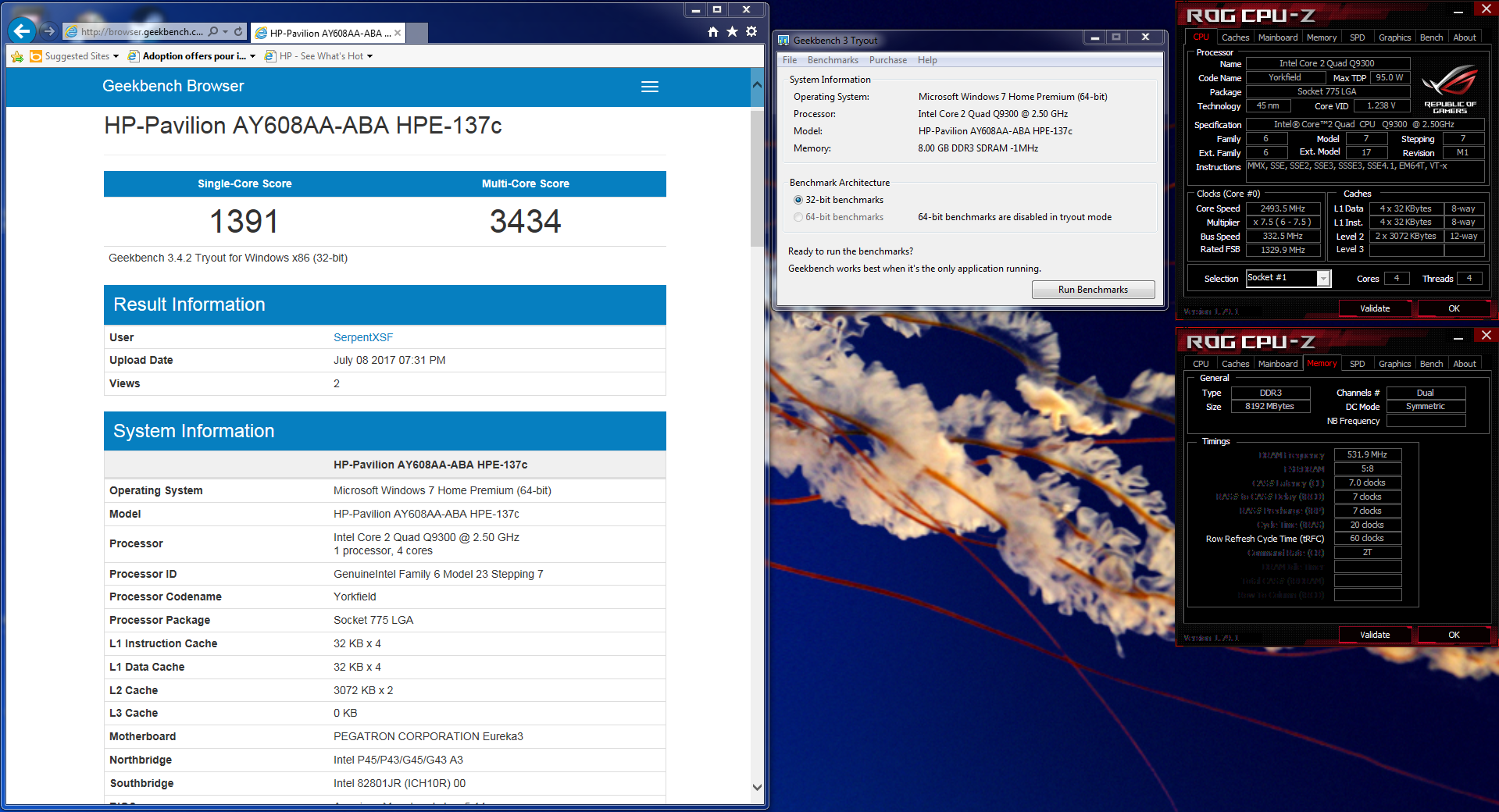Open Internet Explorer tools gear

[x=751, y=31]
